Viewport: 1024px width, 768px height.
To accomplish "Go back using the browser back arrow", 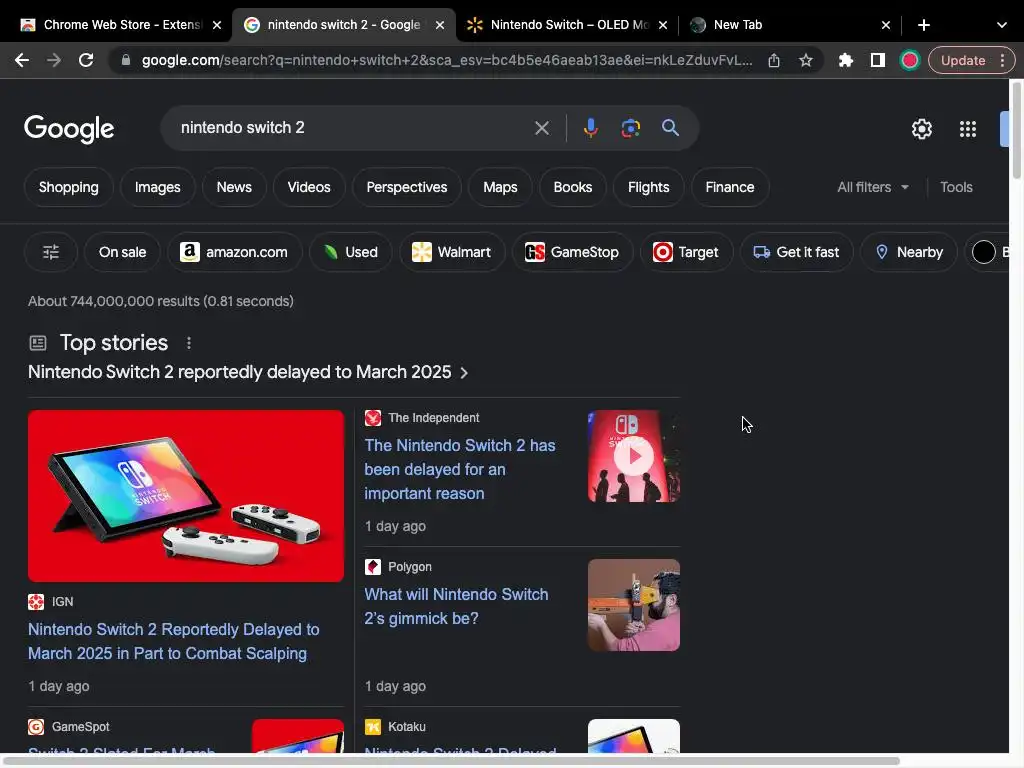I will click(22, 60).
